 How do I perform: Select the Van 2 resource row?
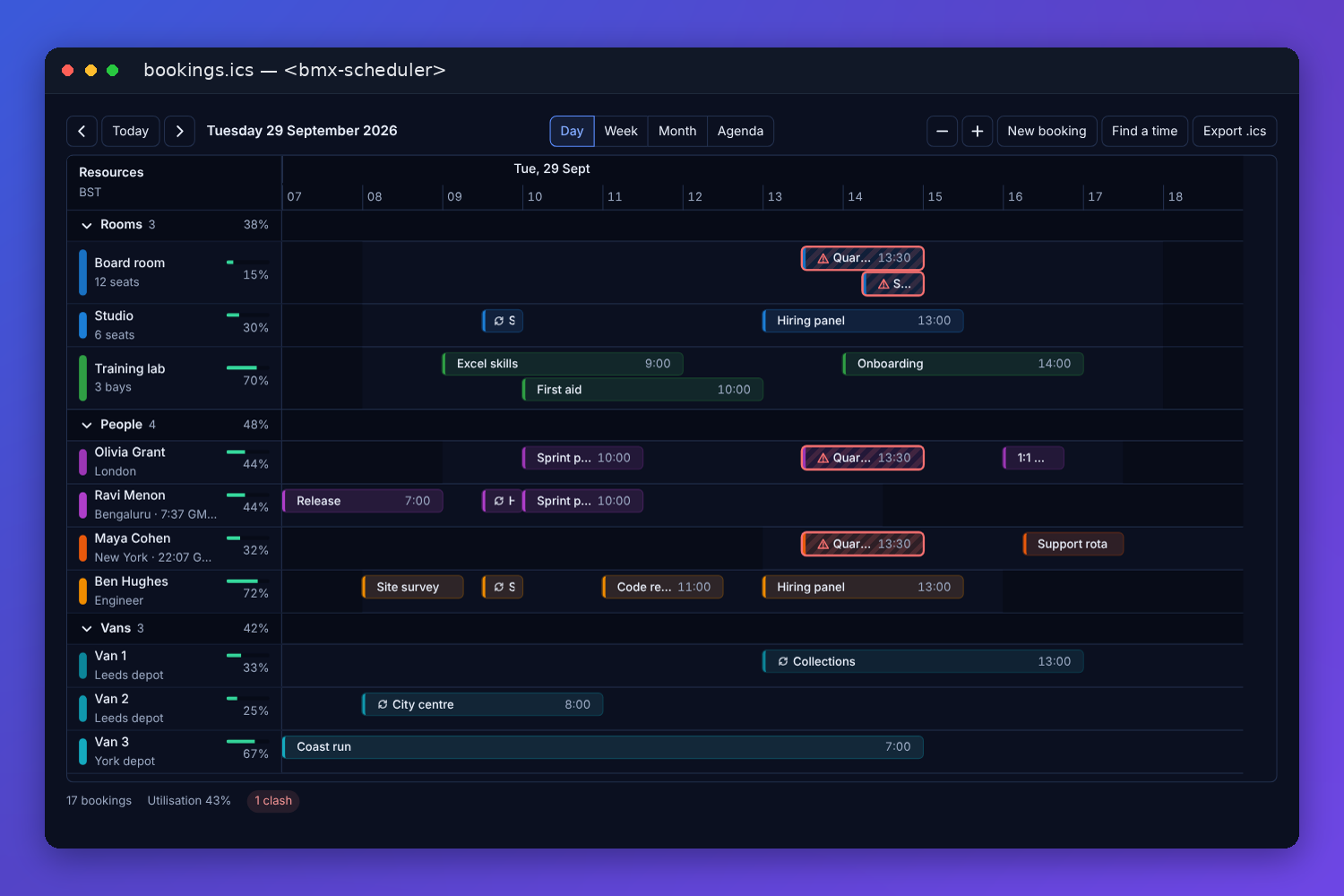tap(175, 709)
